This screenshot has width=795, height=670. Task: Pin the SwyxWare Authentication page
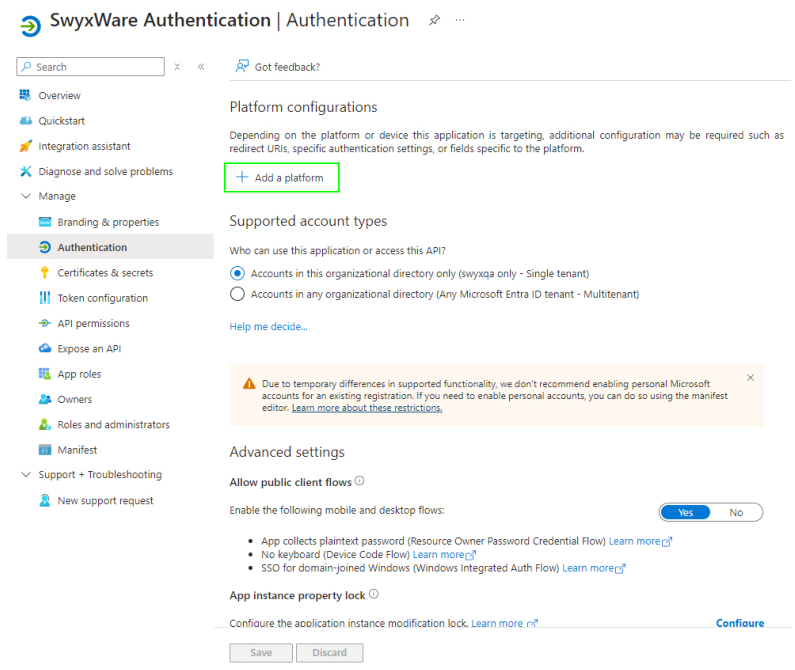pos(434,20)
